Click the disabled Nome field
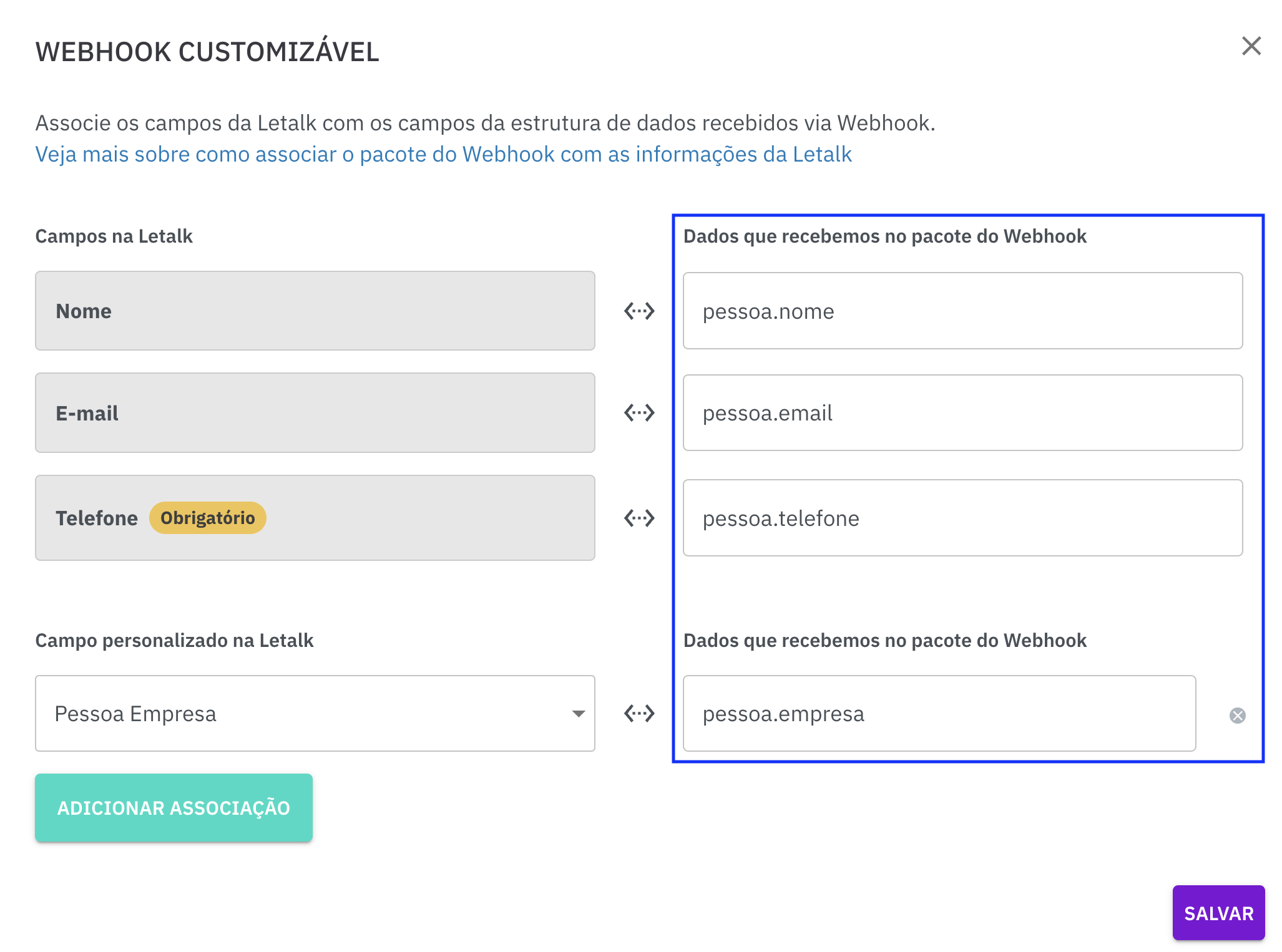Viewport: 1282px width, 952px height. pyautogui.click(x=315, y=311)
